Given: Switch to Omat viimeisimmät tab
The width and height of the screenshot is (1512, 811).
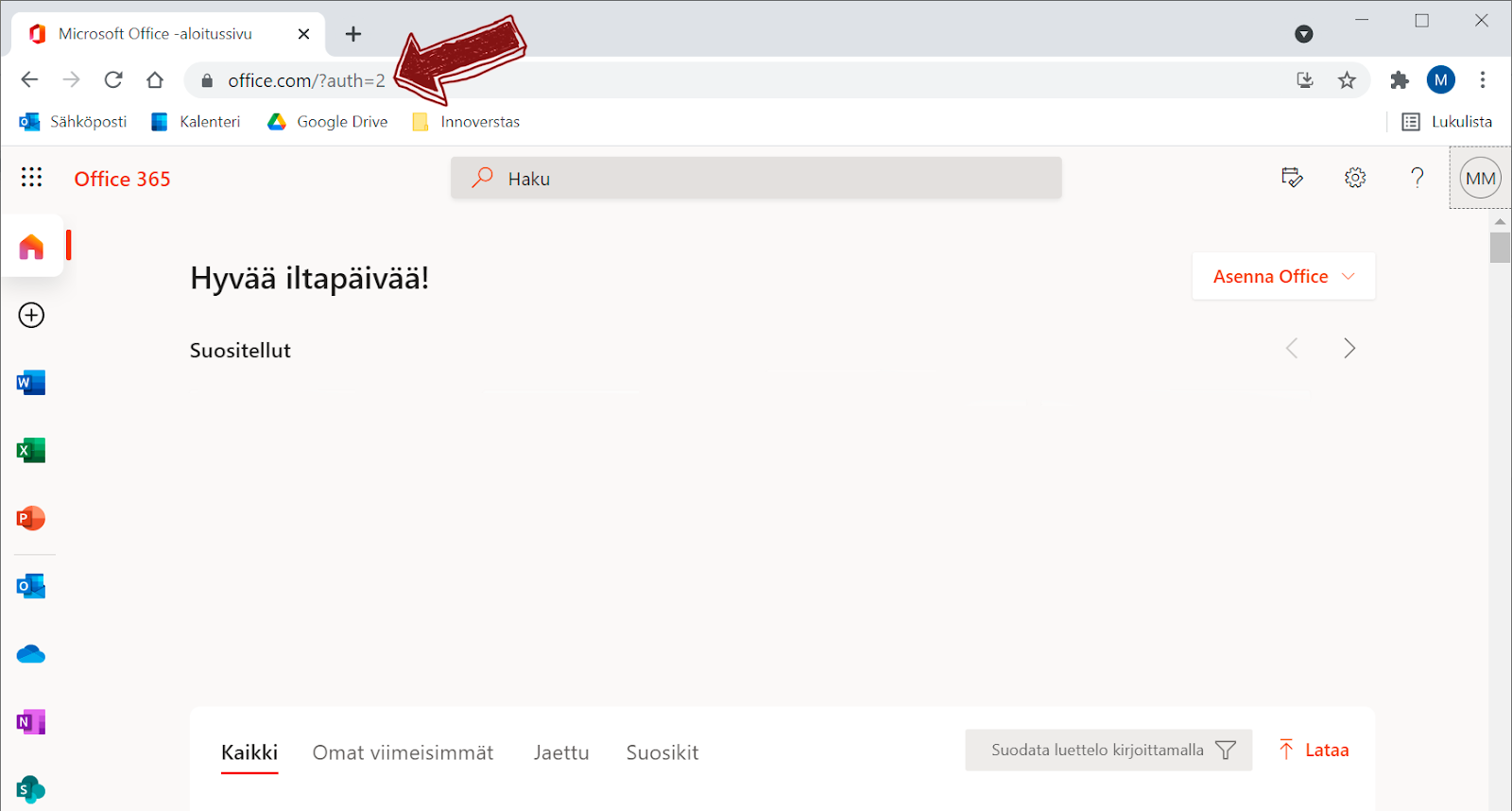Looking at the screenshot, I should (x=403, y=752).
